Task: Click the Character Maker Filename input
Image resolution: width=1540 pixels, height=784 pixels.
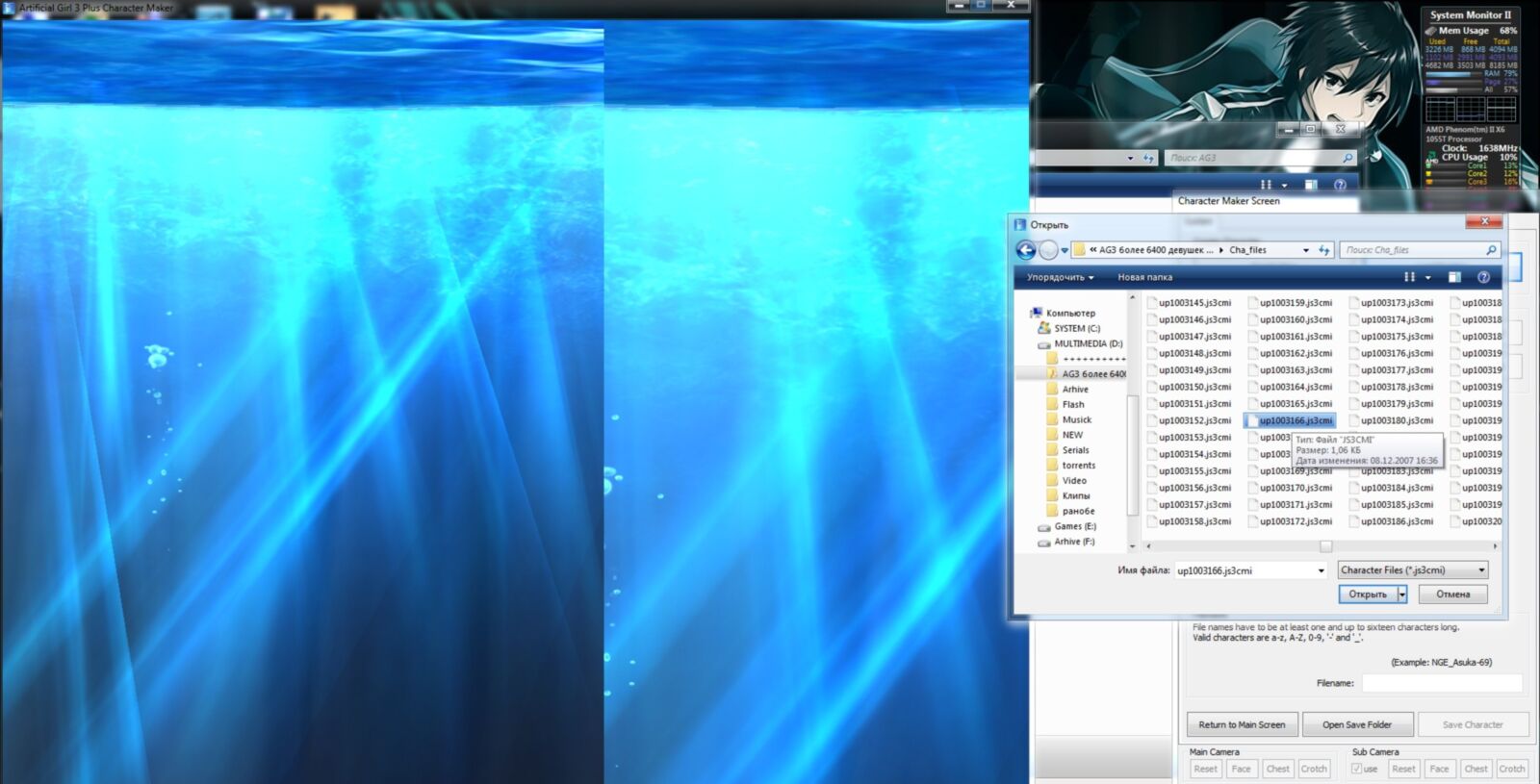Action: [1442, 683]
